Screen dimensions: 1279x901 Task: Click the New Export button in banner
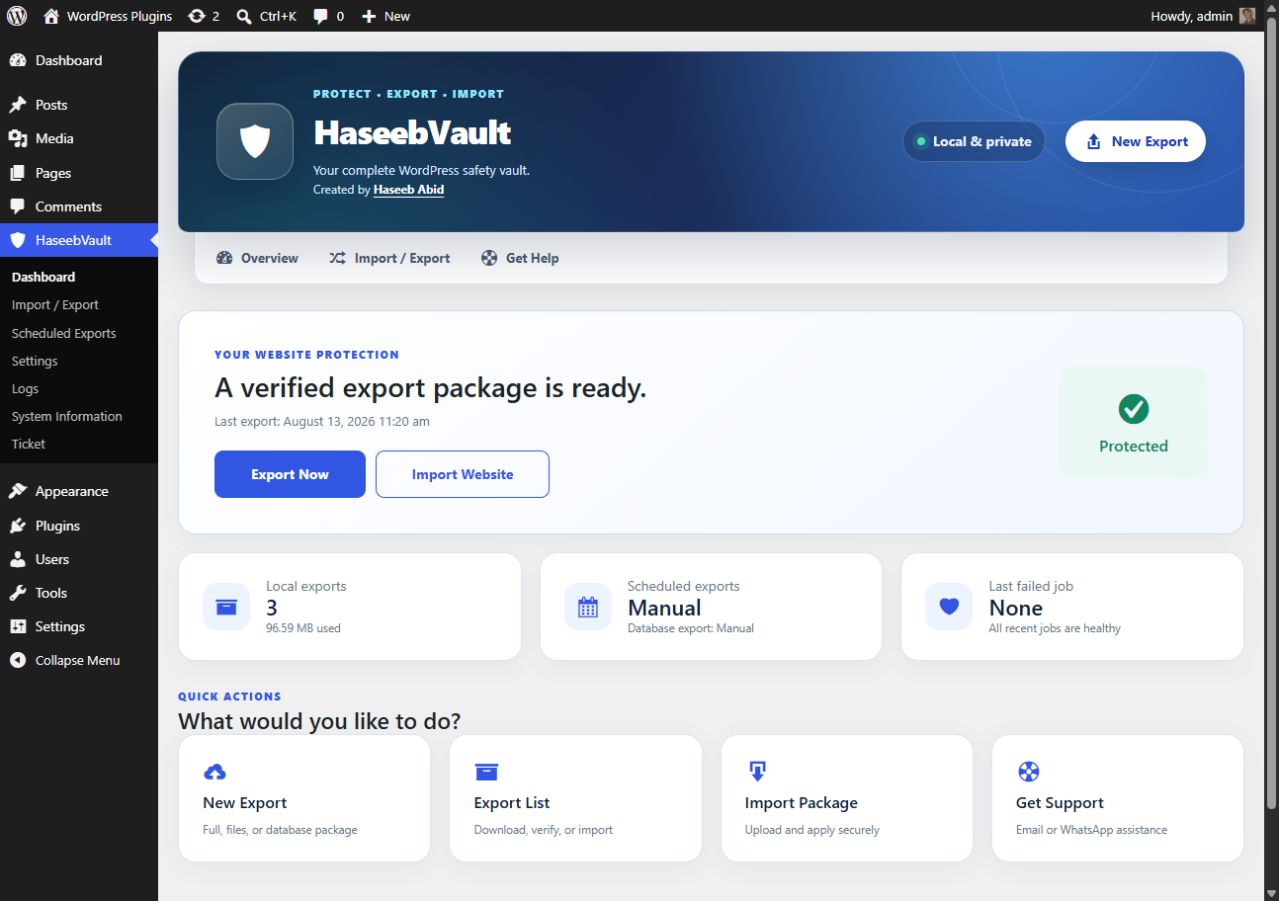(1135, 141)
